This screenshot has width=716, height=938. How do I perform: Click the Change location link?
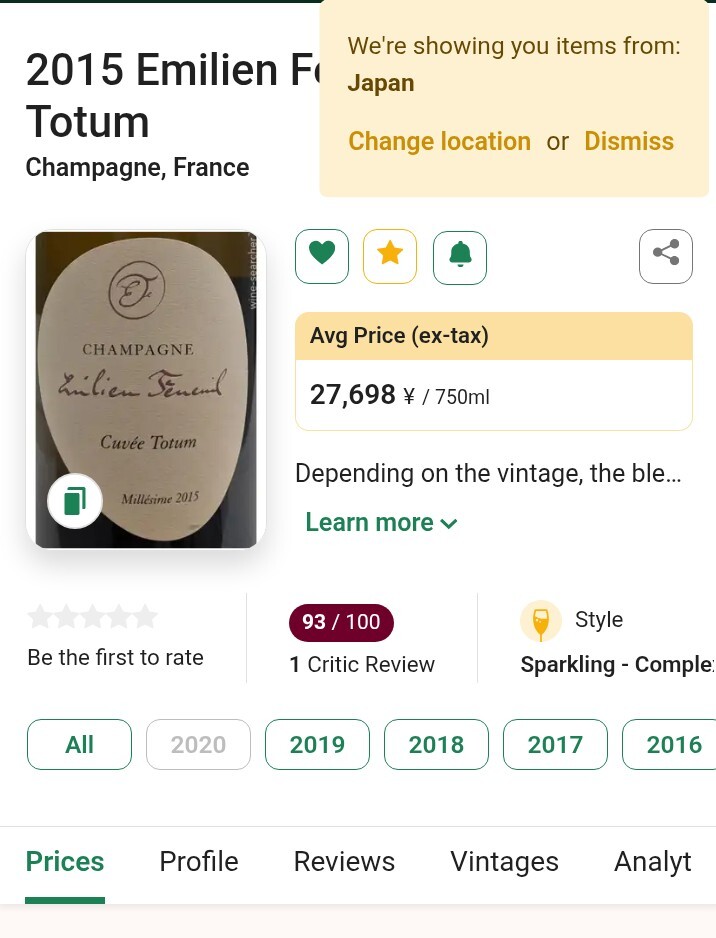point(439,141)
